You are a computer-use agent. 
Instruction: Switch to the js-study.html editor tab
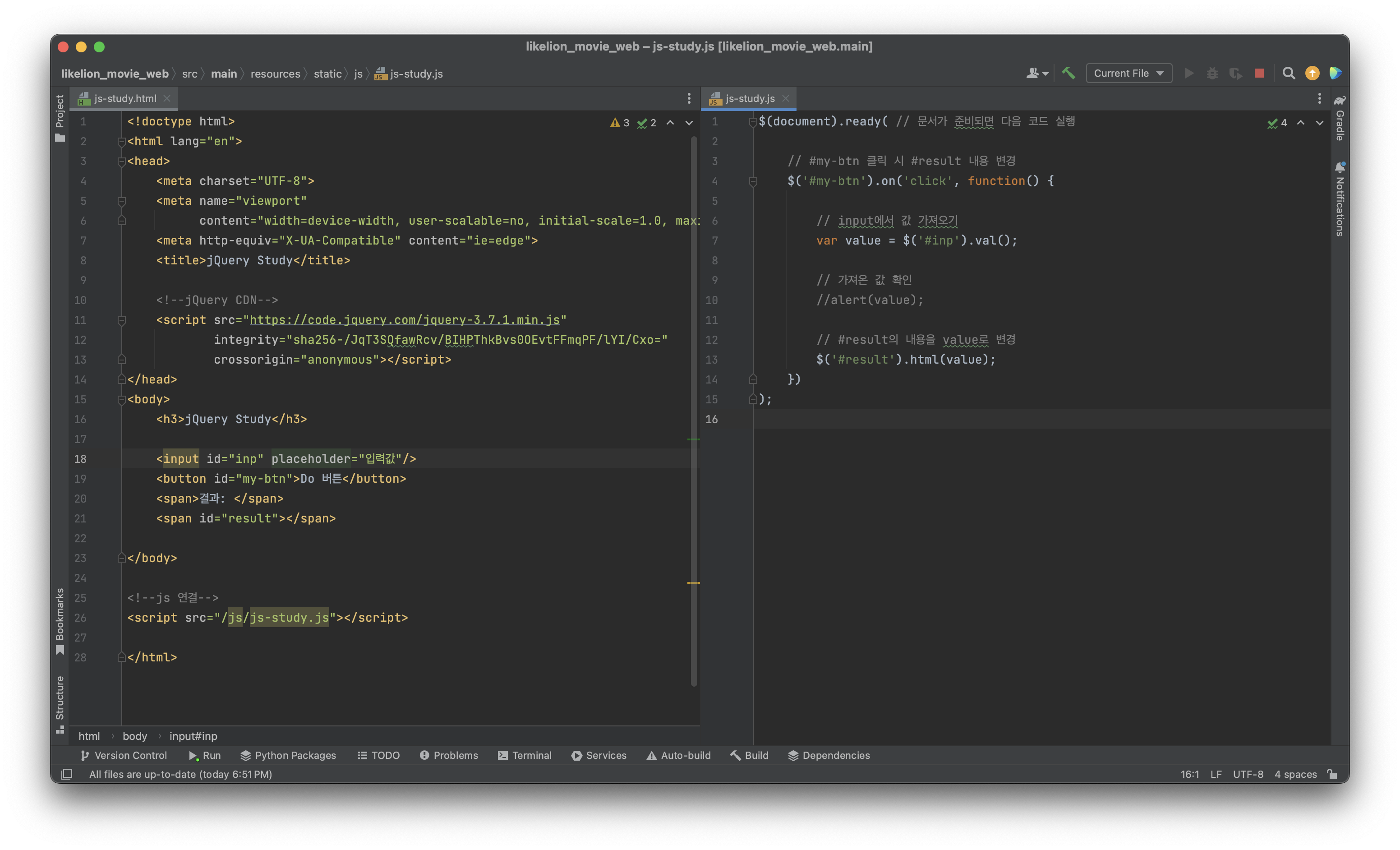[124, 98]
